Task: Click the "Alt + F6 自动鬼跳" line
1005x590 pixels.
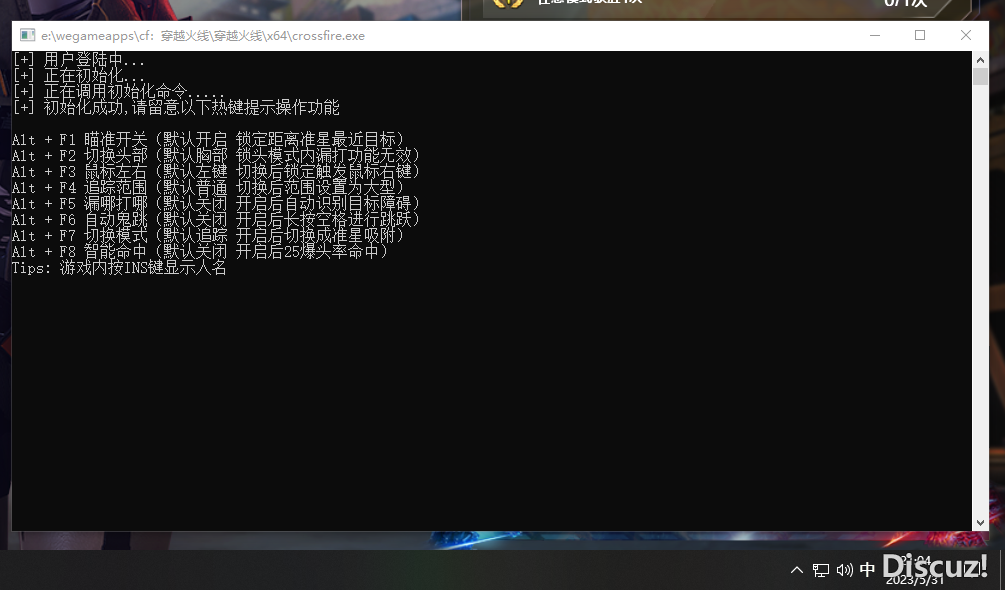Action: coord(216,220)
